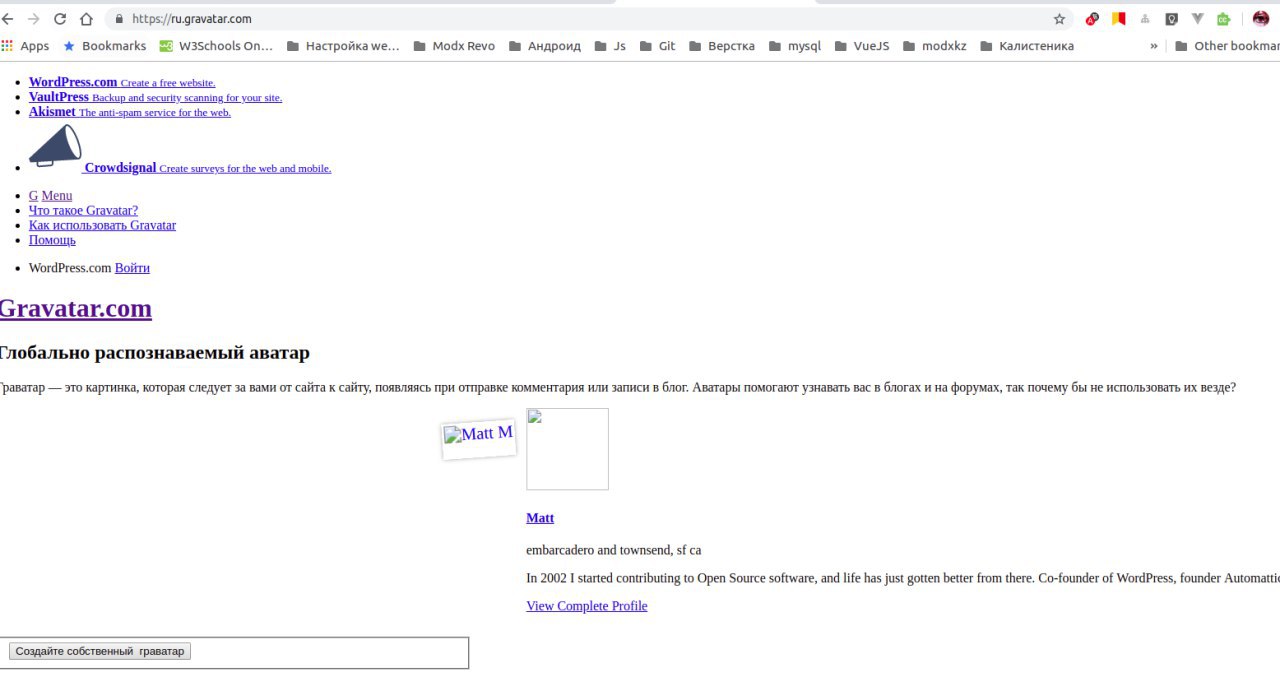Expand the Настройка we… bookmark folder
Screen dimensions: 1280x677
coord(343,46)
